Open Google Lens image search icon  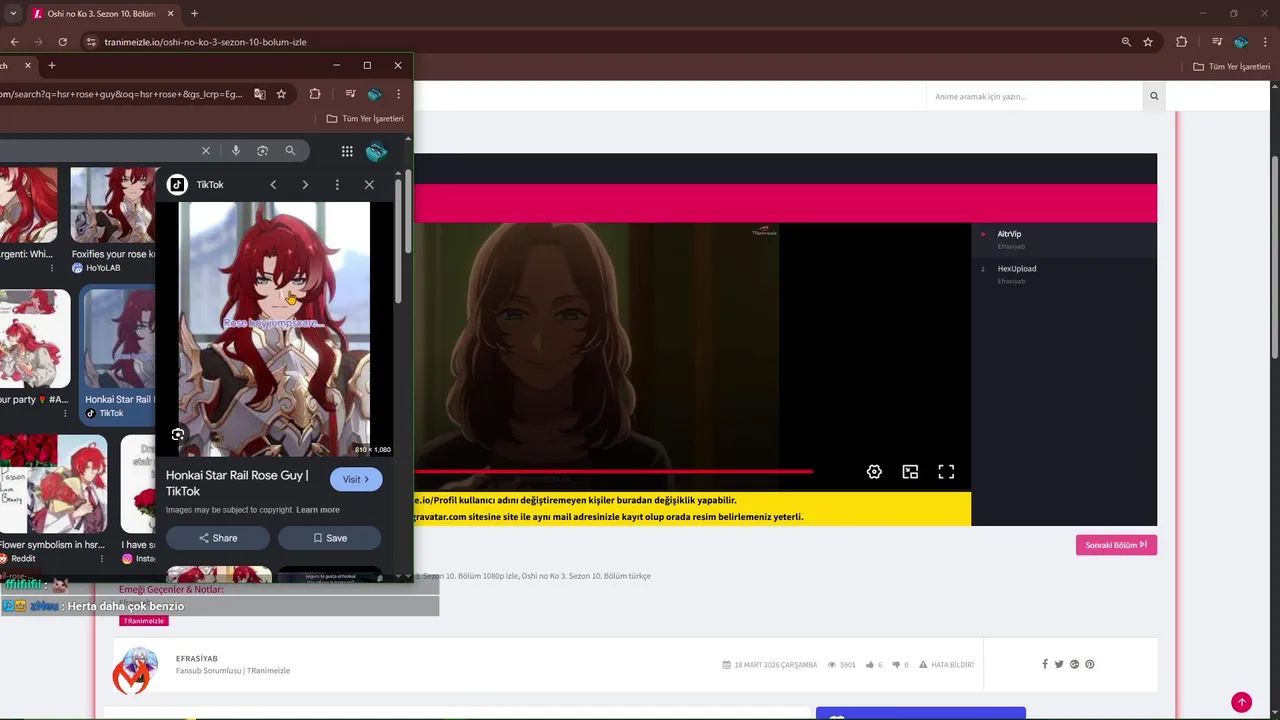[262, 151]
